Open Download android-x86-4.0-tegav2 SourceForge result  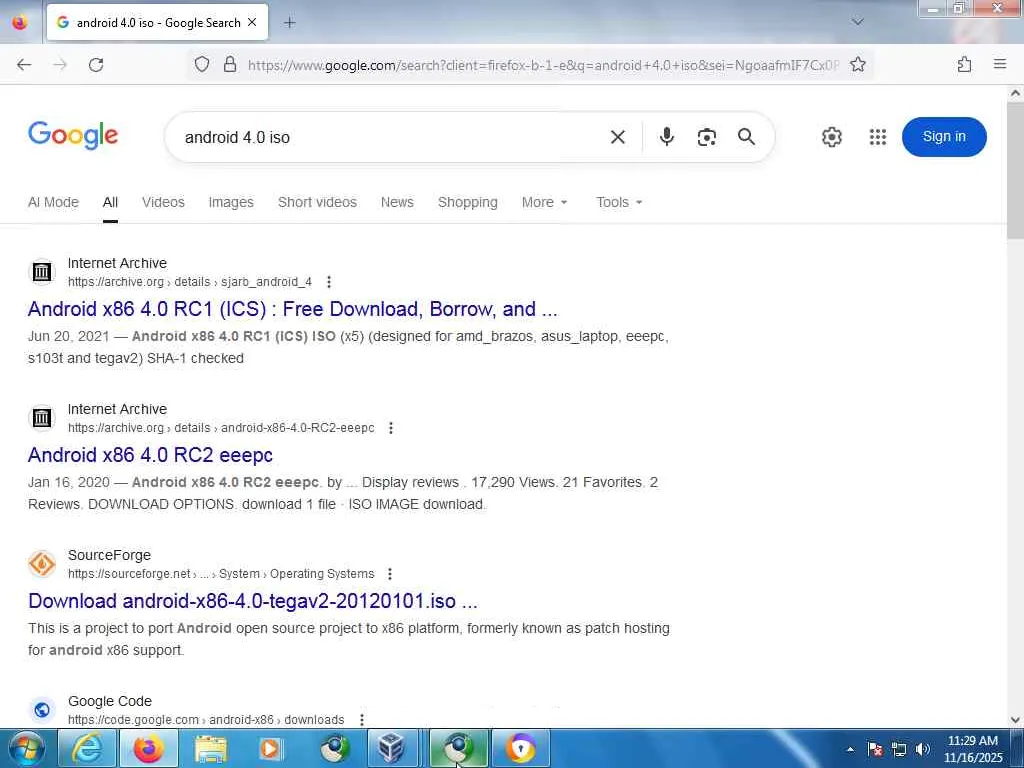(x=253, y=601)
